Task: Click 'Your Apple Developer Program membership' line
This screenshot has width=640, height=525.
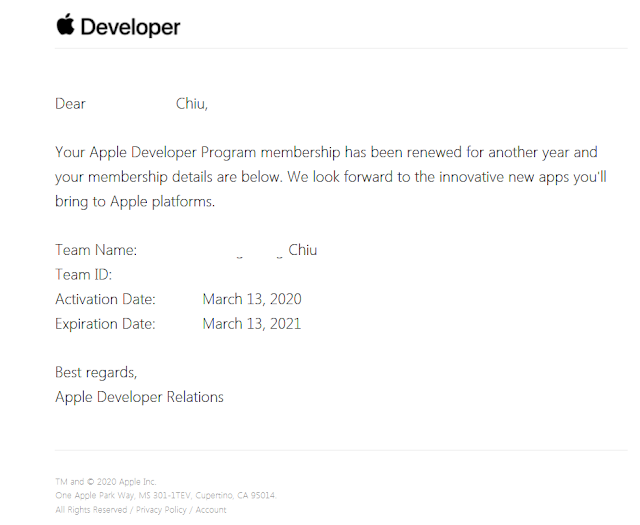Action: pyautogui.click(x=327, y=152)
